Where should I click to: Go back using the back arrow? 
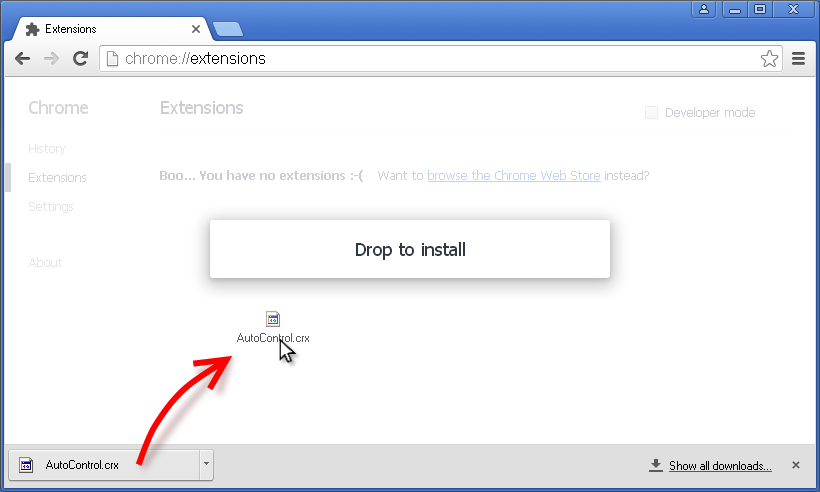[x=22, y=59]
